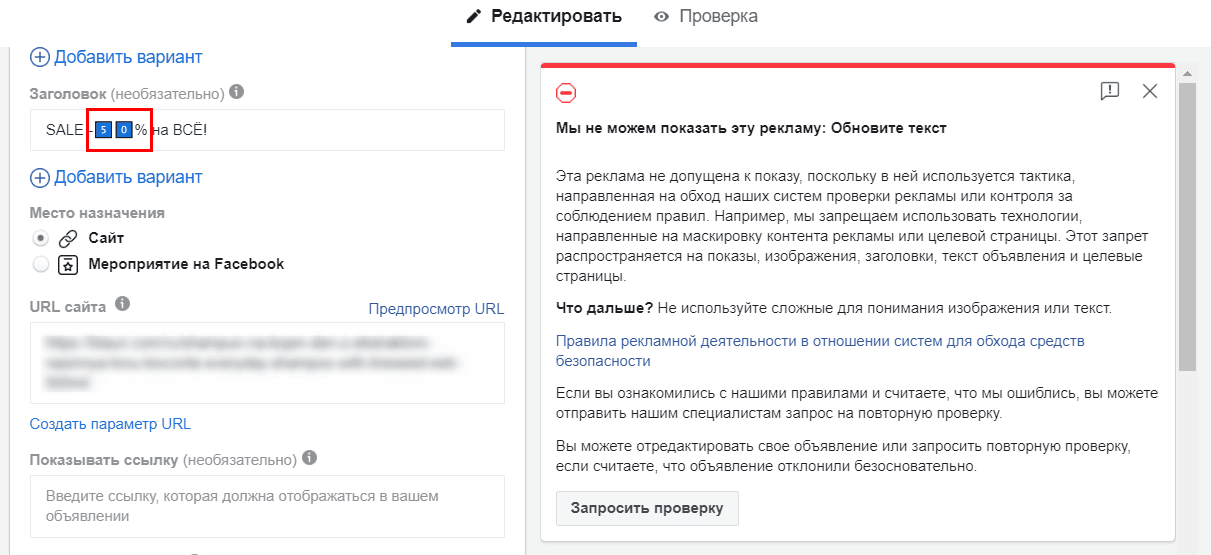Click the red stop icon in the rejection notice
Screen dimensions: 1211x555
(x=566, y=93)
